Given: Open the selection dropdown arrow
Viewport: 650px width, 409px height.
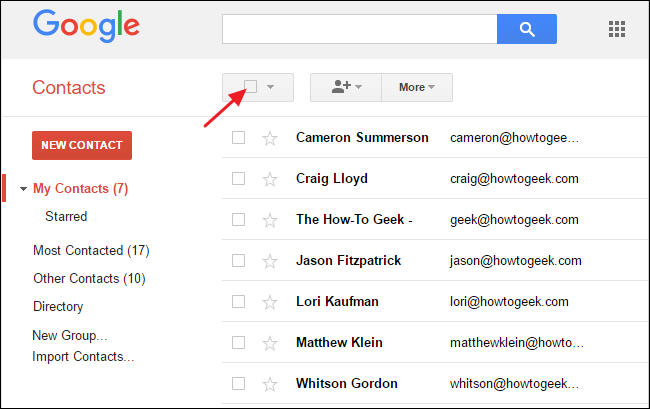Looking at the screenshot, I should pos(271,88).
